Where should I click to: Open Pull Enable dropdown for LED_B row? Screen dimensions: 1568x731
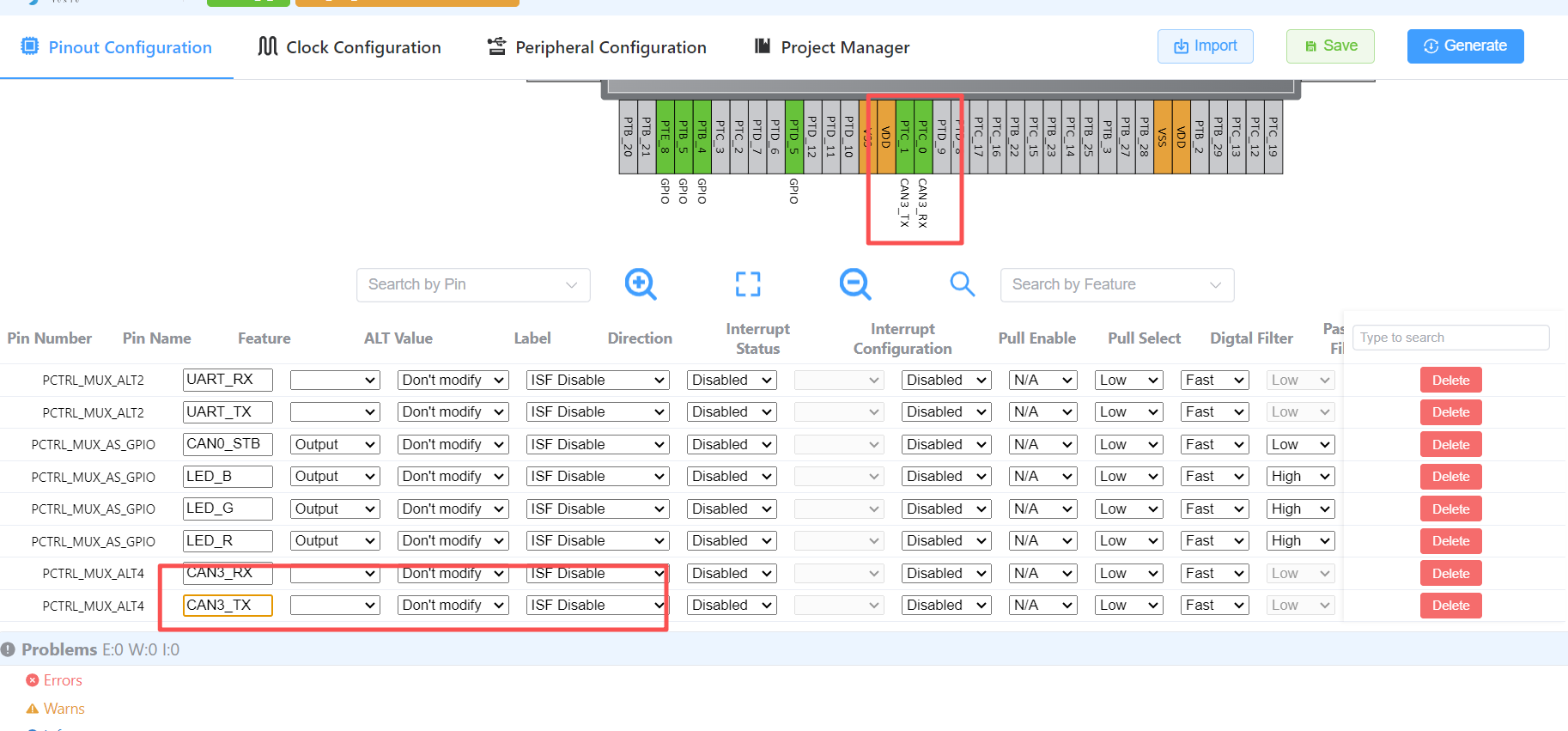coord(946,477)
